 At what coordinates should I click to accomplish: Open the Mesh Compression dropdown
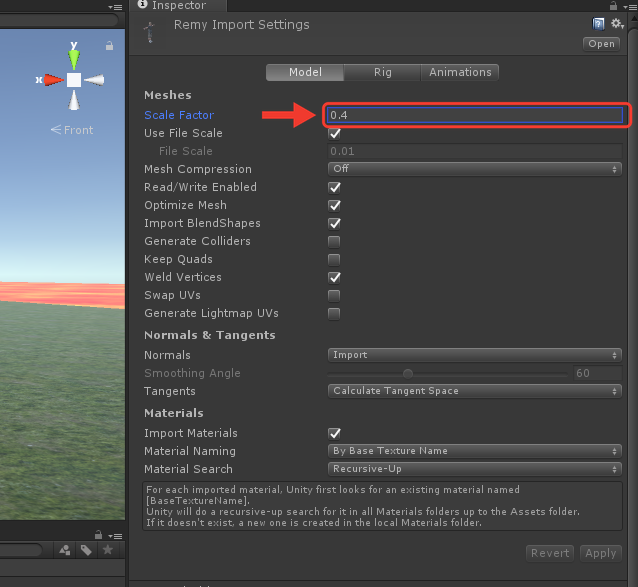(x=475, y=169)
